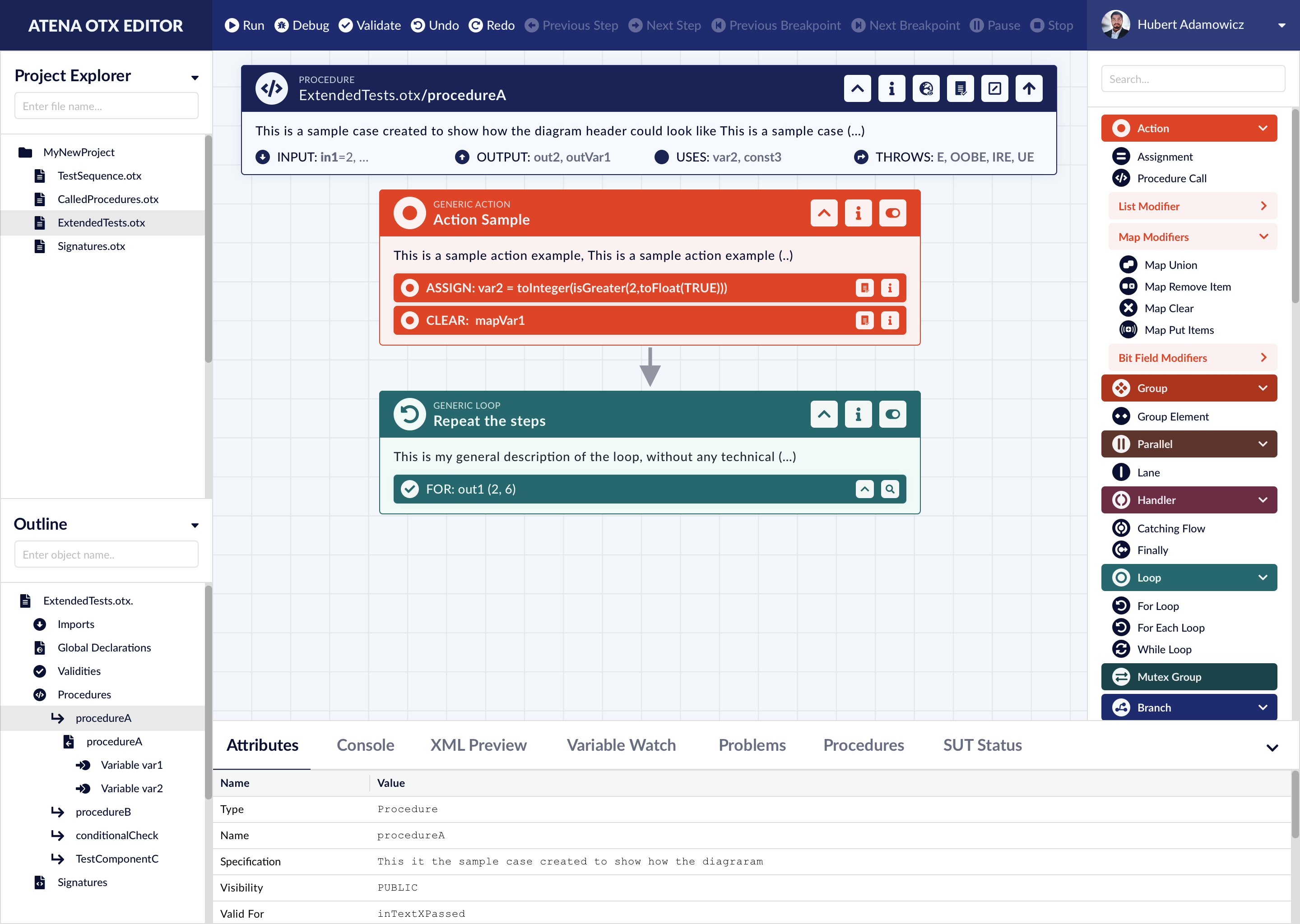The width and height of the screenshot is (1300, 924).
Task: Collapse the Repeat the steps loop block
Action: 824,414
